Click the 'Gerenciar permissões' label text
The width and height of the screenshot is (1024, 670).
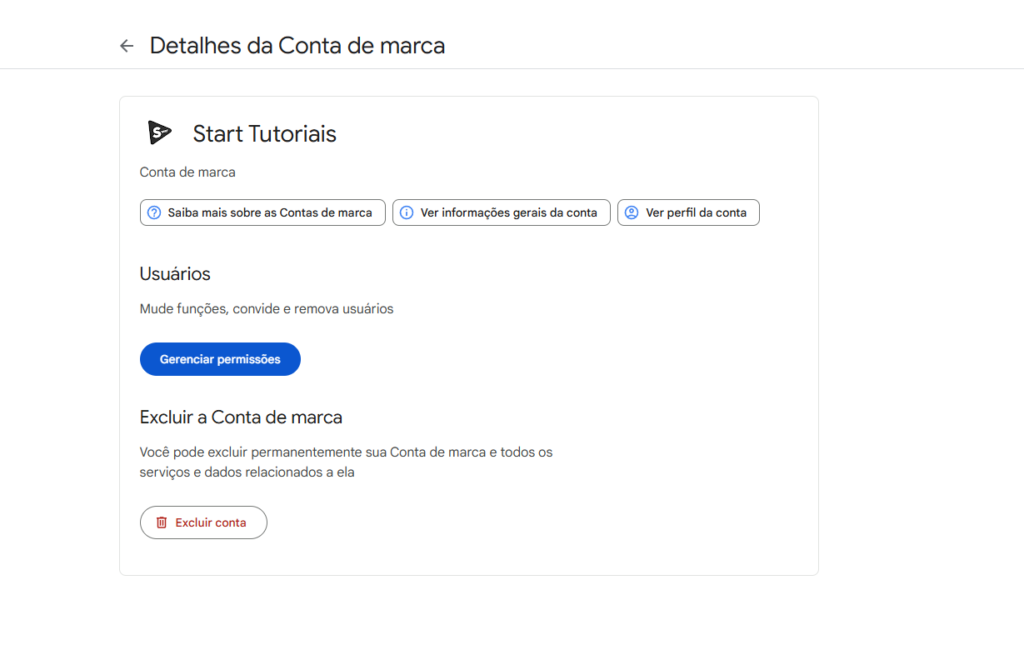pos(220,359)
